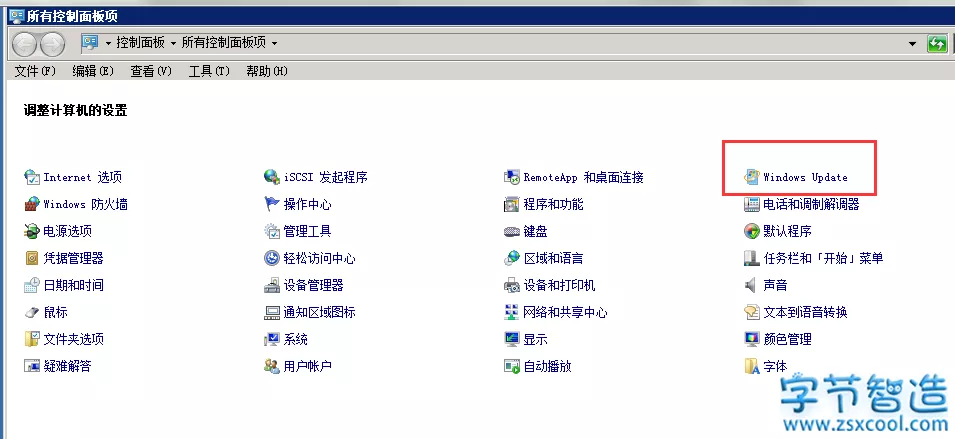This screenshot has height=439, width=955.
Task: Open the address bar history dropdown
Action: click(x=912, y=43)
